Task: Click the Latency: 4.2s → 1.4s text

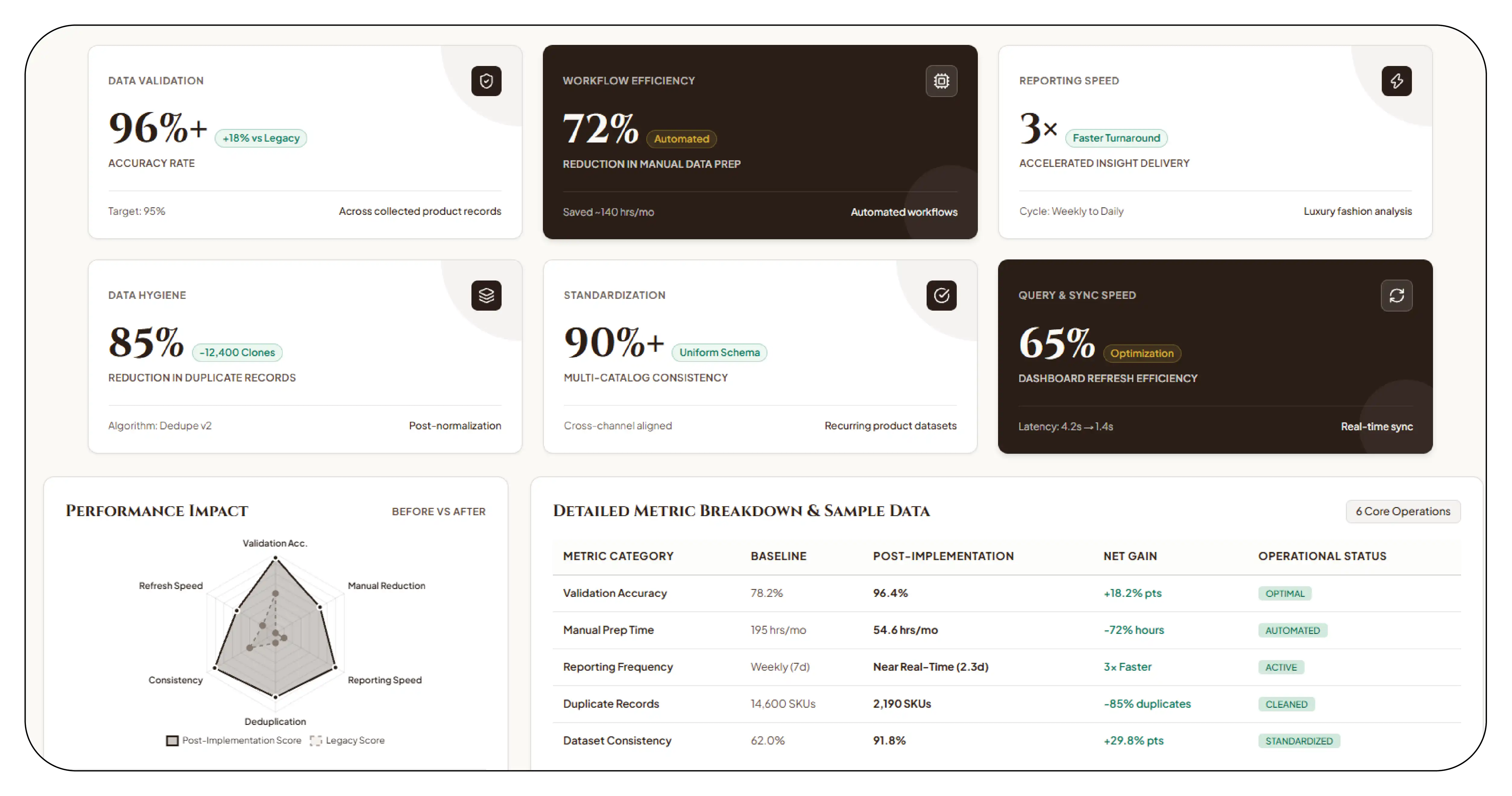Action: [1065, 426]
